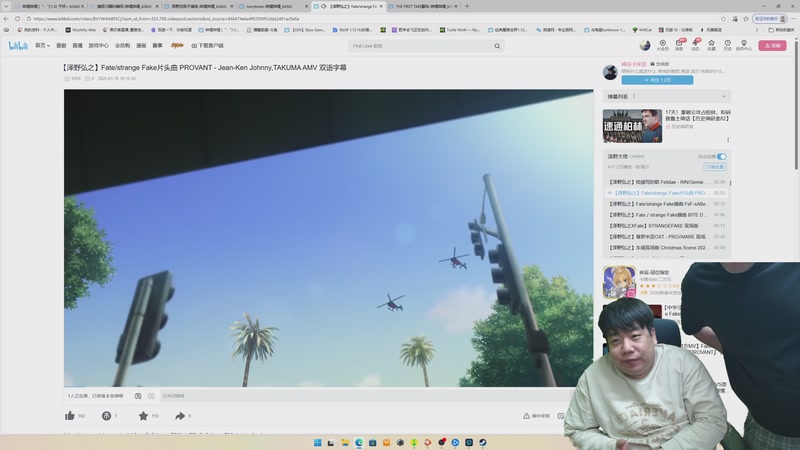Open 会员购 in the header menu
Screen dimensions: 800x450
tap(122, 46)
